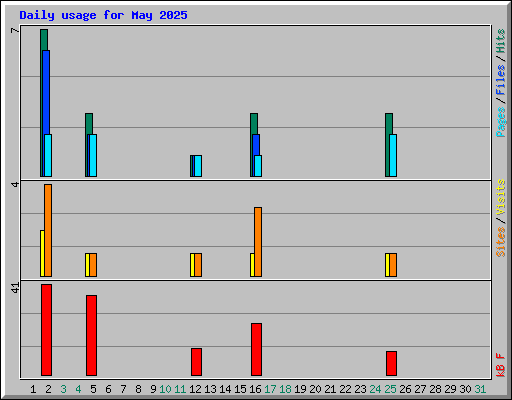Click the cyan Pages bar for day 16
Screen dimensions: 512x400
click(258, 166)
